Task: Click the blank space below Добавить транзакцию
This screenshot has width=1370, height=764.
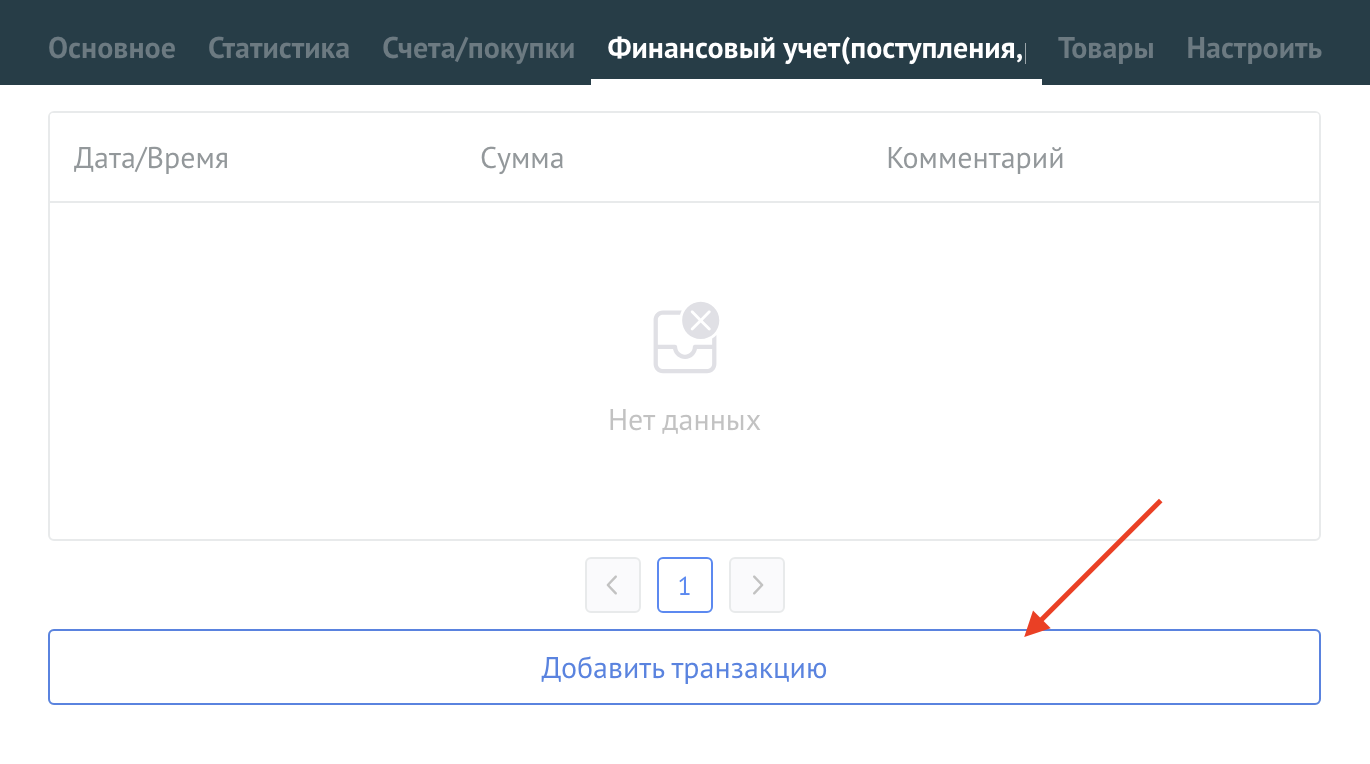Action: (x=684, y=736)
